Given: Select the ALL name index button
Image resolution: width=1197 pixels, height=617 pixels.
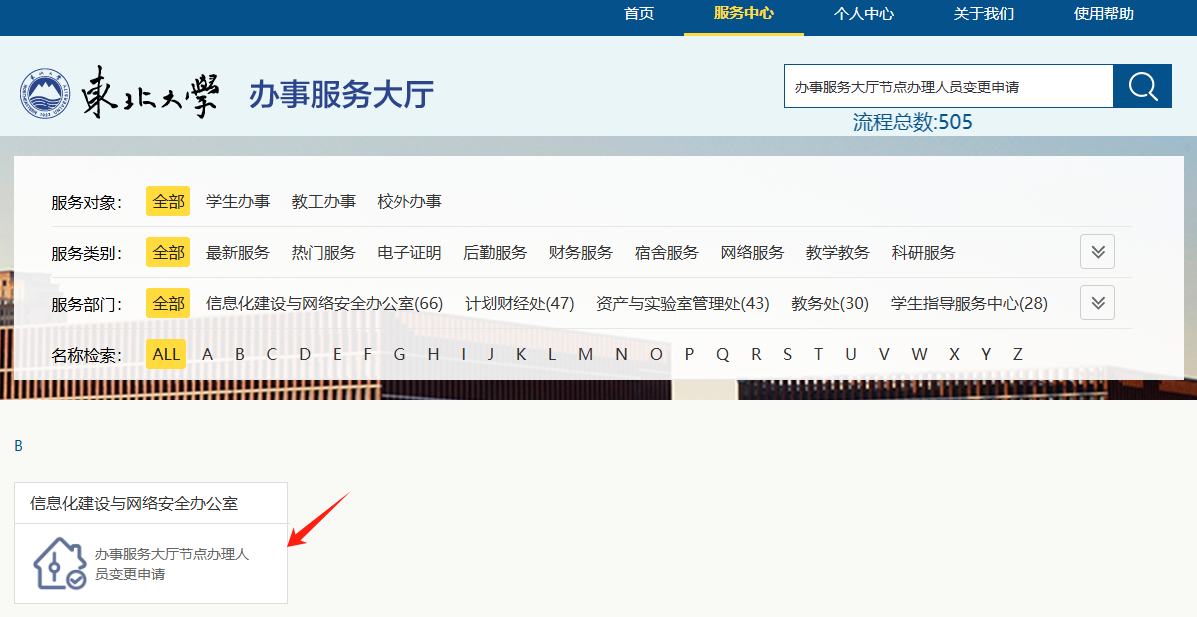Looking at the screenshot, I should tap(167, 354).
